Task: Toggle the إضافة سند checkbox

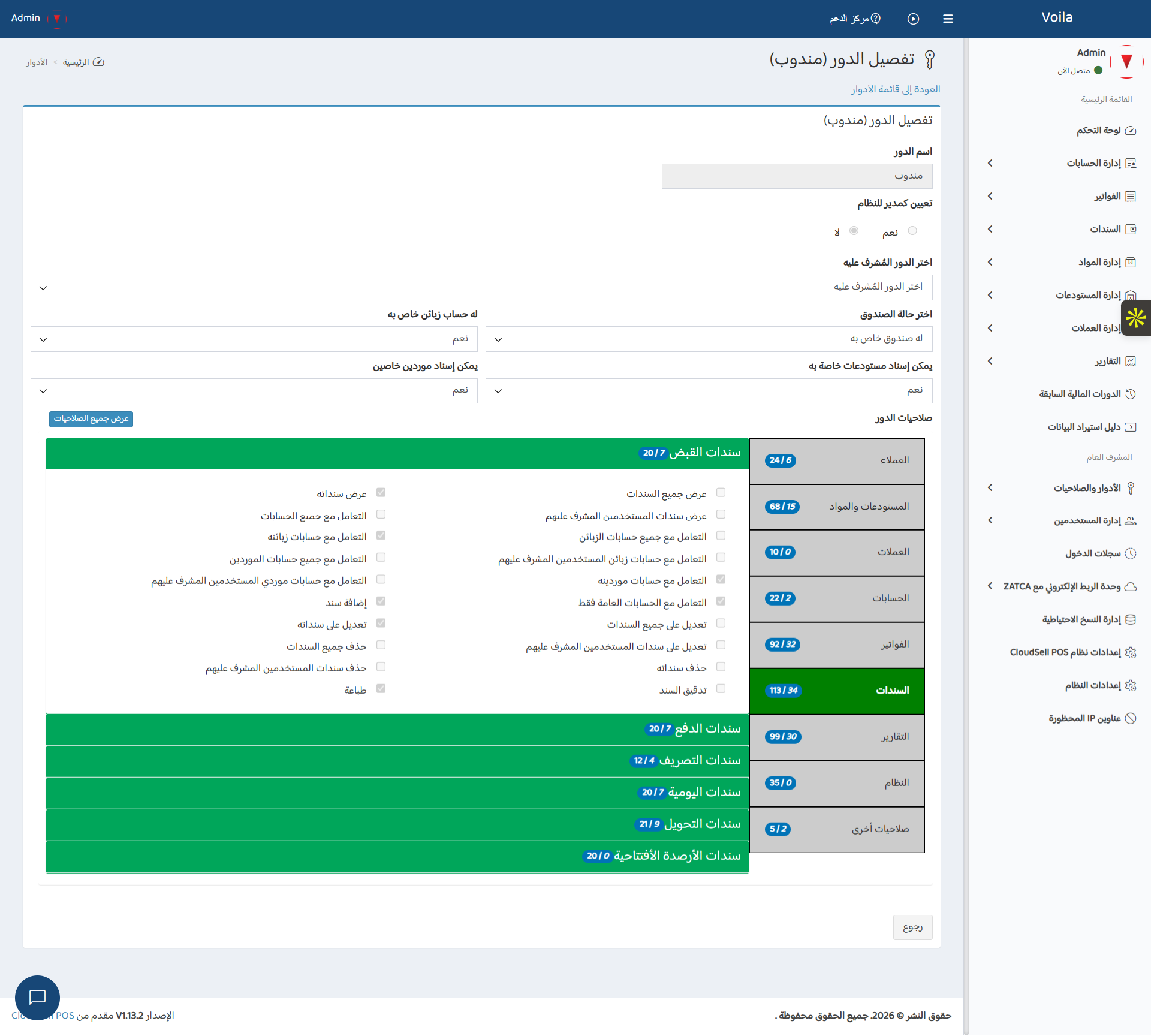Action: coord(381,601)
